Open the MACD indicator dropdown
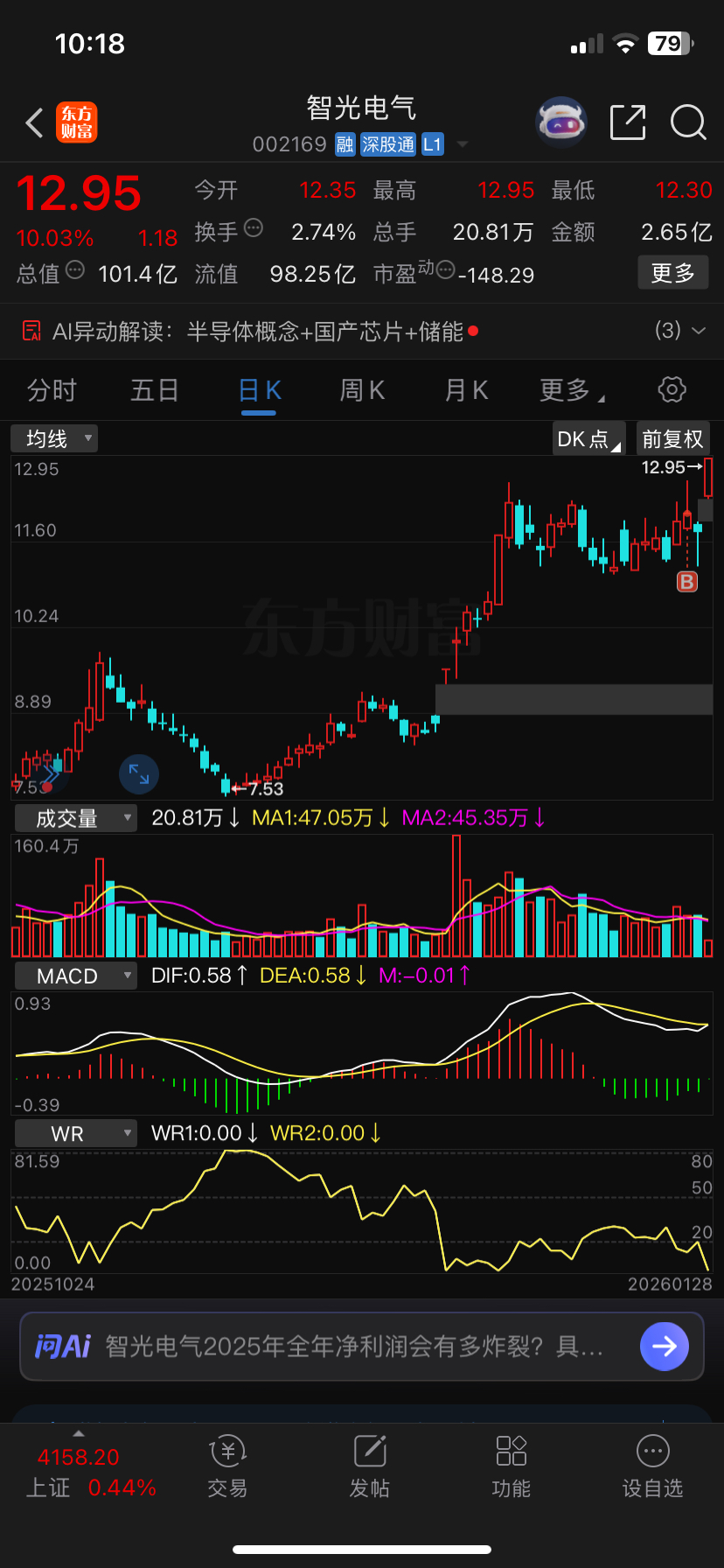This screenshot has width=724, height=1568. pos(75,976)
